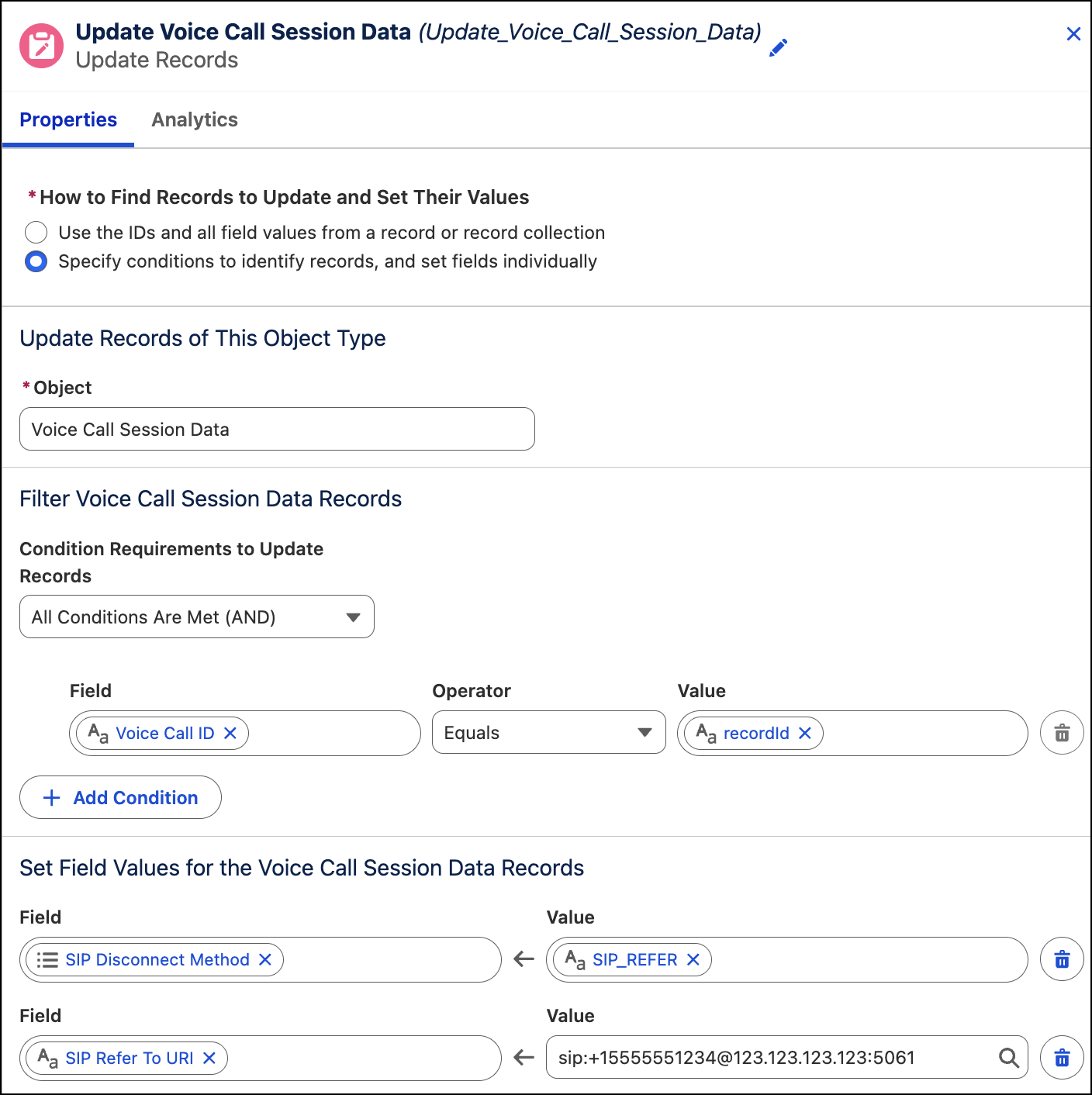Image resolution: width=1092 pixels, height=1095 pixels.
Task: Open the Condition Requirements dropdown
Action: (197, 617)
